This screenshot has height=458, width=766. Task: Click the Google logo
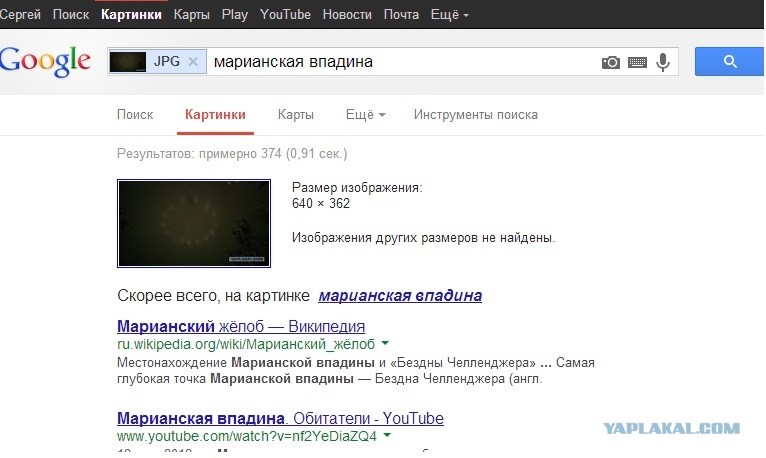45,62
